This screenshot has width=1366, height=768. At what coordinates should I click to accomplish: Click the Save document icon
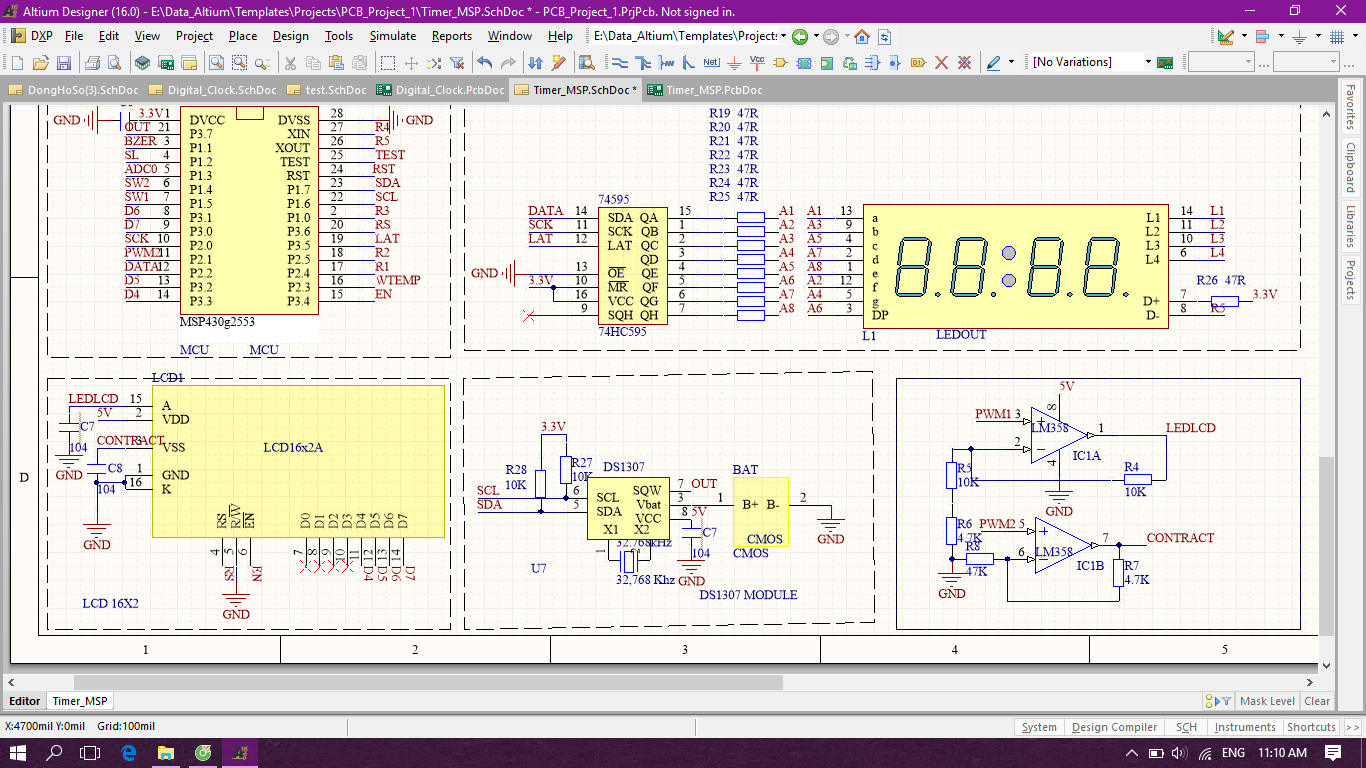tap(64, 62)
